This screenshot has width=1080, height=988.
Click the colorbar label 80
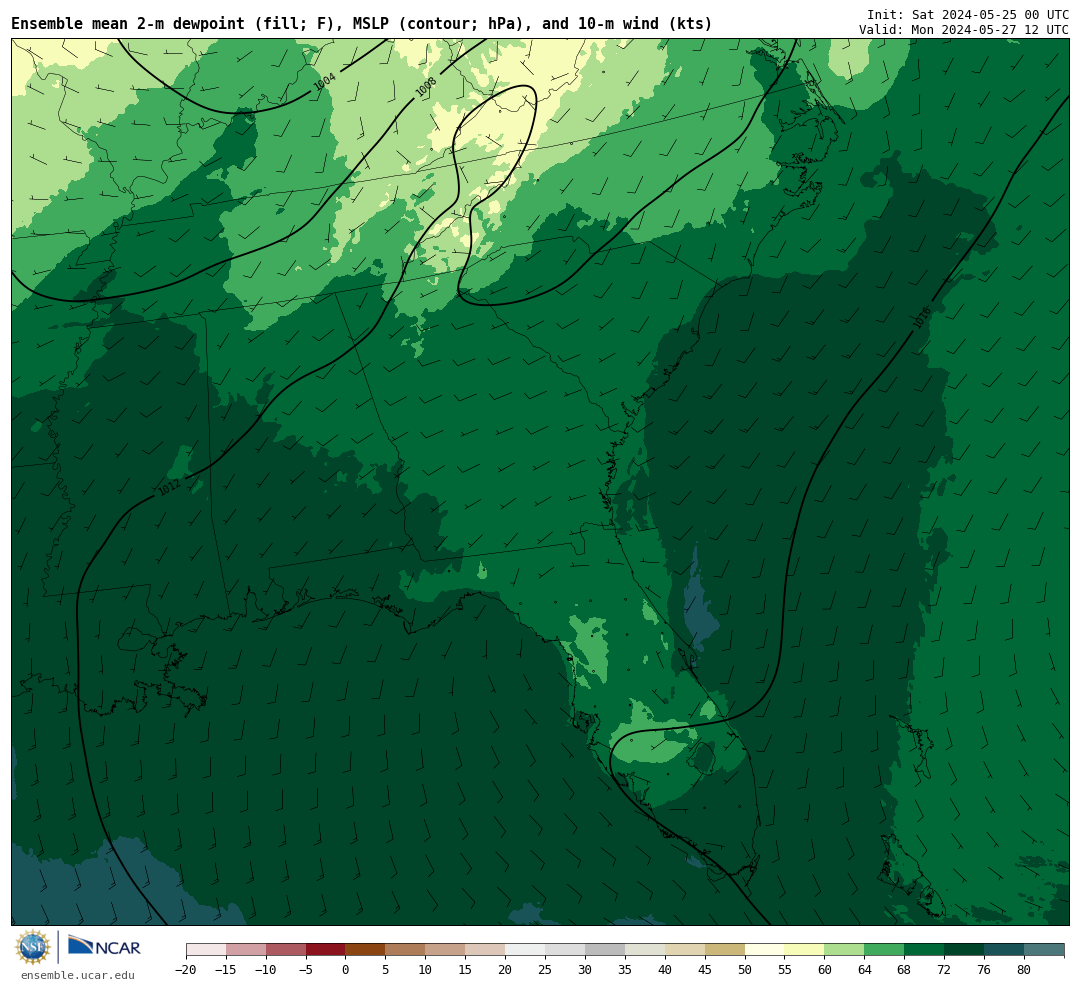[1024, 970]
